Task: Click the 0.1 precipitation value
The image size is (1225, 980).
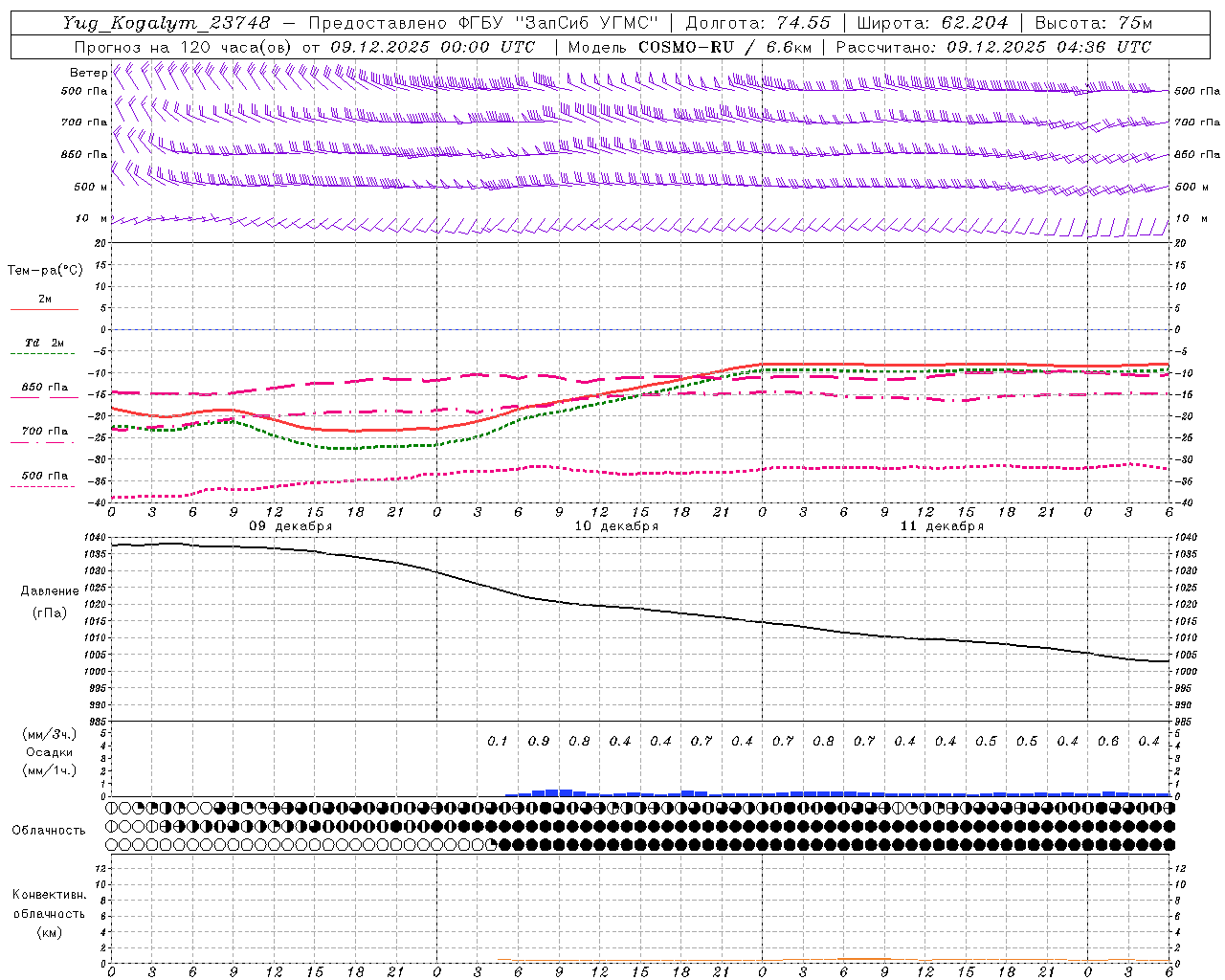Action: 498,742
